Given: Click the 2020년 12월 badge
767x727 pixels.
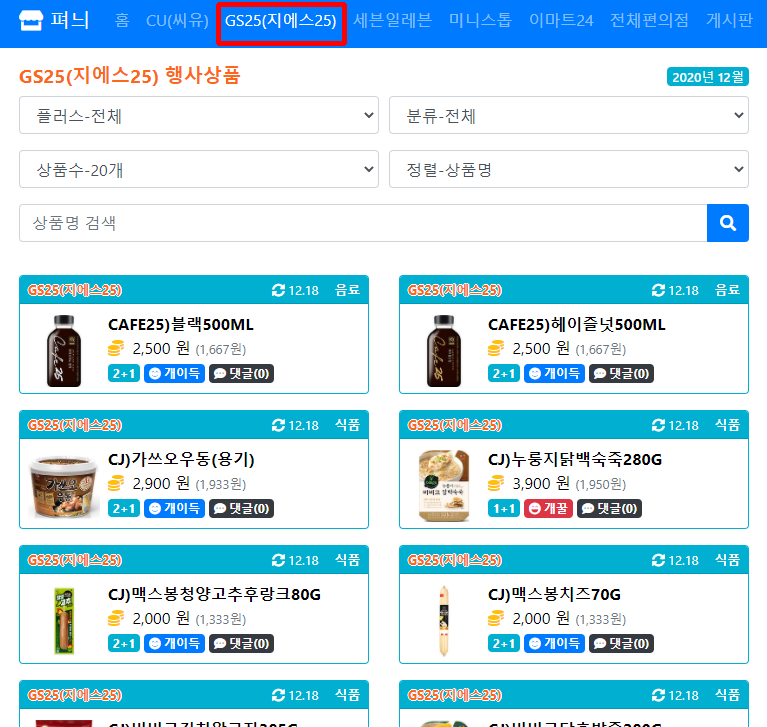Looking at the screenshot, I should [x=708, y=77].
